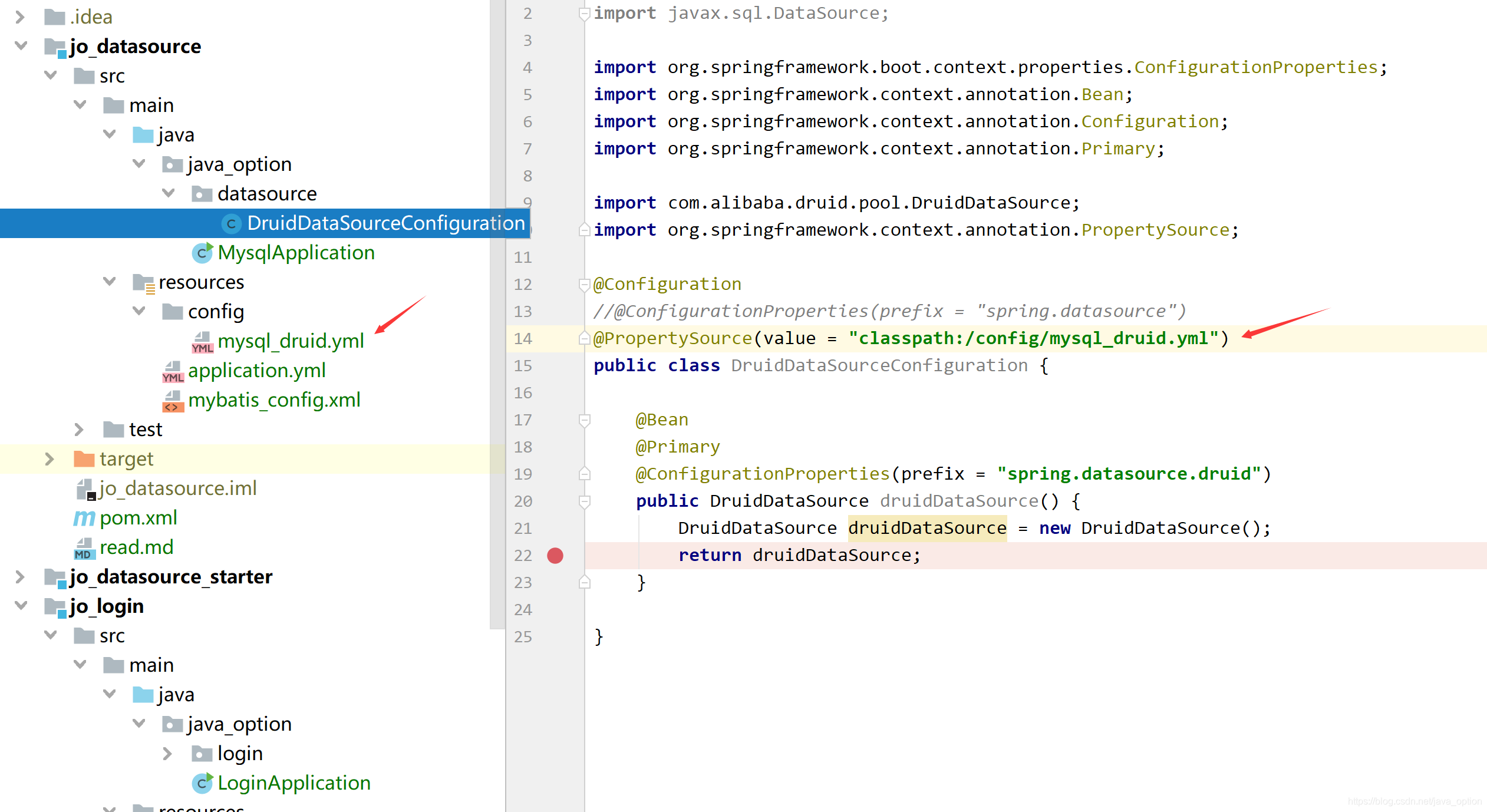Open the pom.xml file
The image size is (1487, 812).
(x=139, y=518)
